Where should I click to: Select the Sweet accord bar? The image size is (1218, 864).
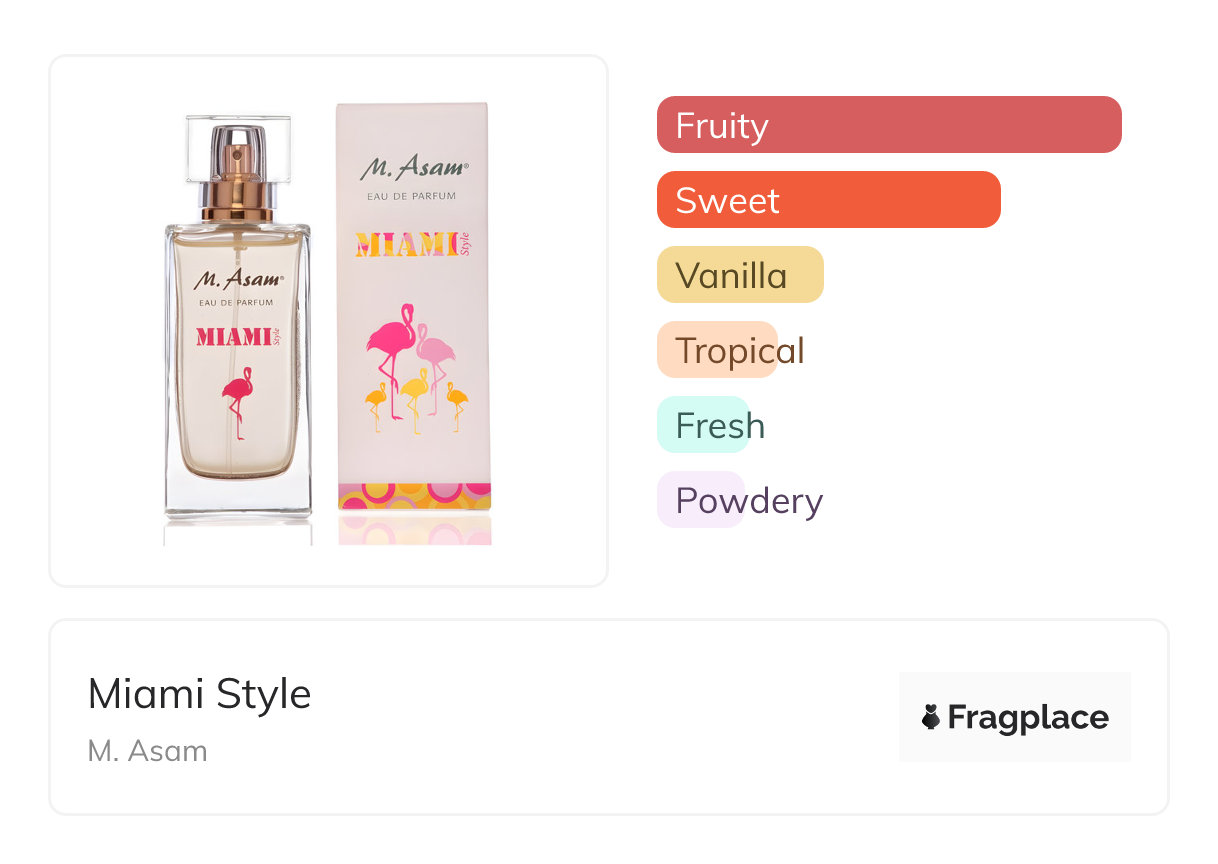point(828,200)
